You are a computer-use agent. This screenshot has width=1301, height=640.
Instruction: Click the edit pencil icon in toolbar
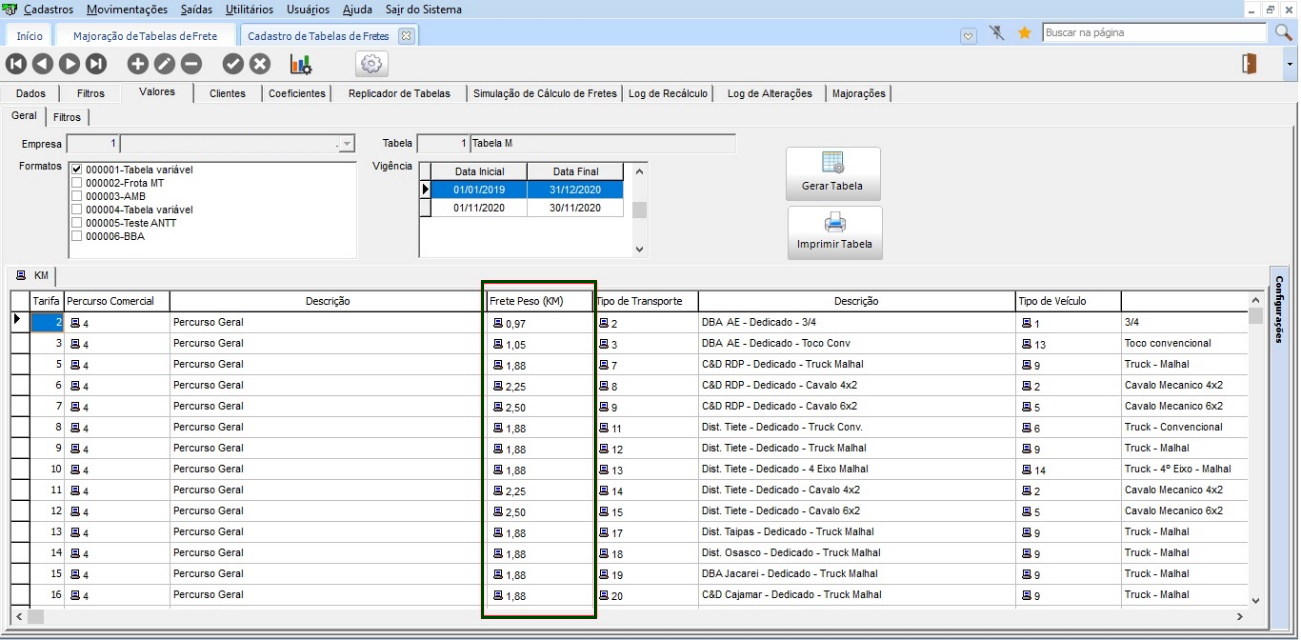pyautogui.click(x=164, y=64)
